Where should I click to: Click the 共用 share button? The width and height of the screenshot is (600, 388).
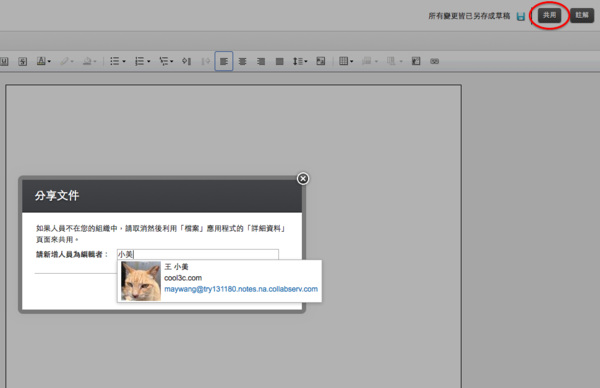[x=549, y=15]
